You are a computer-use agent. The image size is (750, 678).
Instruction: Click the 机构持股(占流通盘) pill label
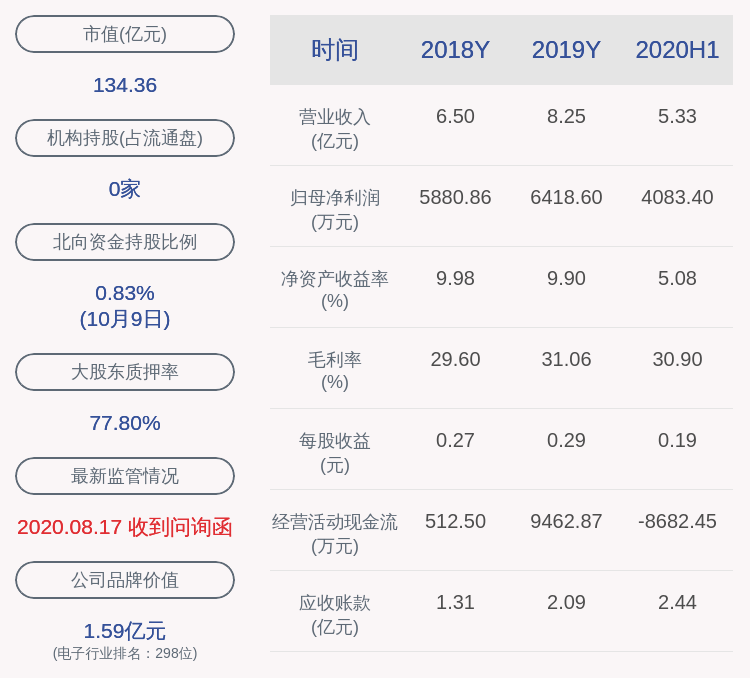tap(125, 138)
